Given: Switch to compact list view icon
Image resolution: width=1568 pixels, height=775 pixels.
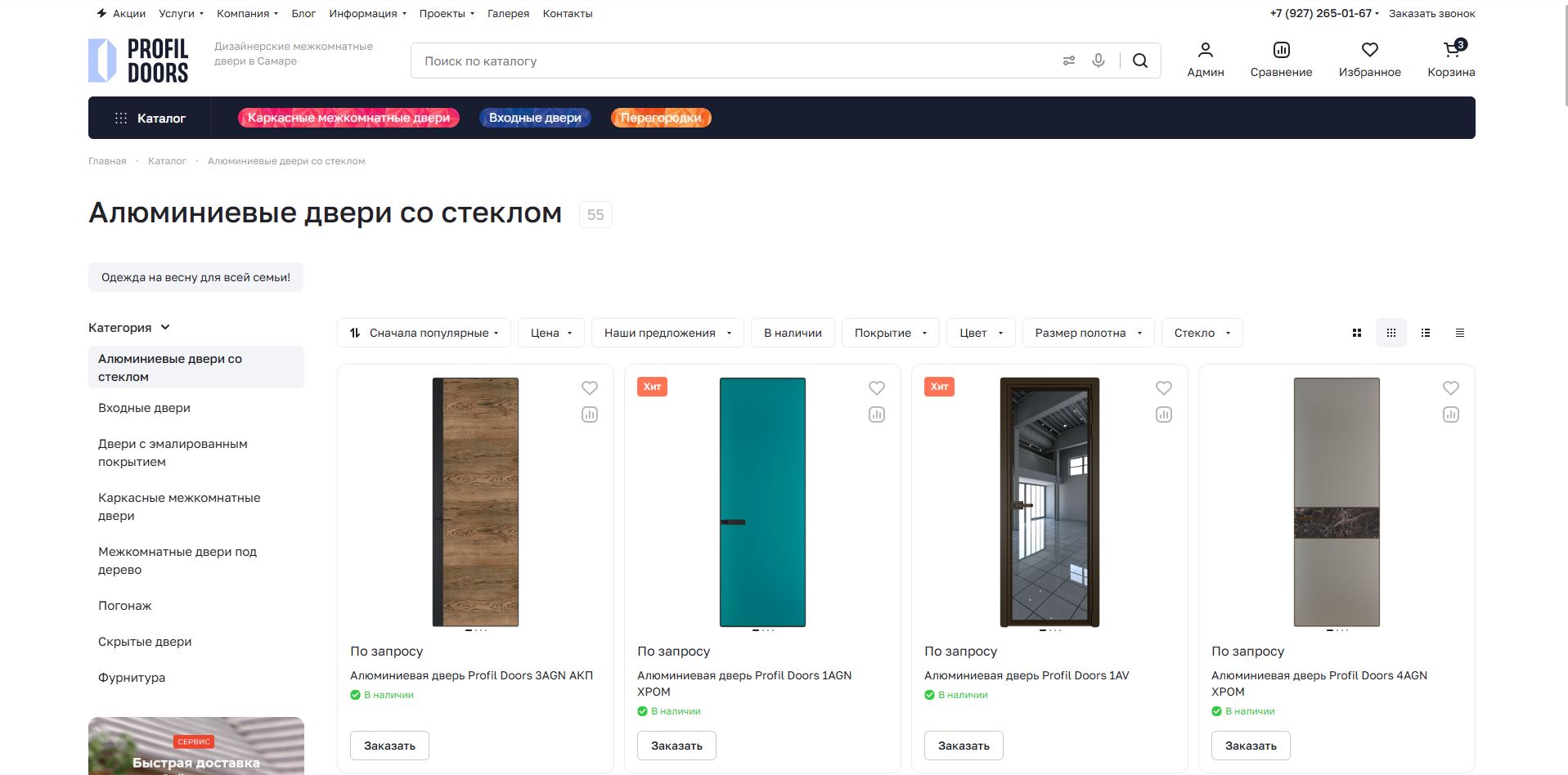Looking at the screenshot, I should 1460,333.
